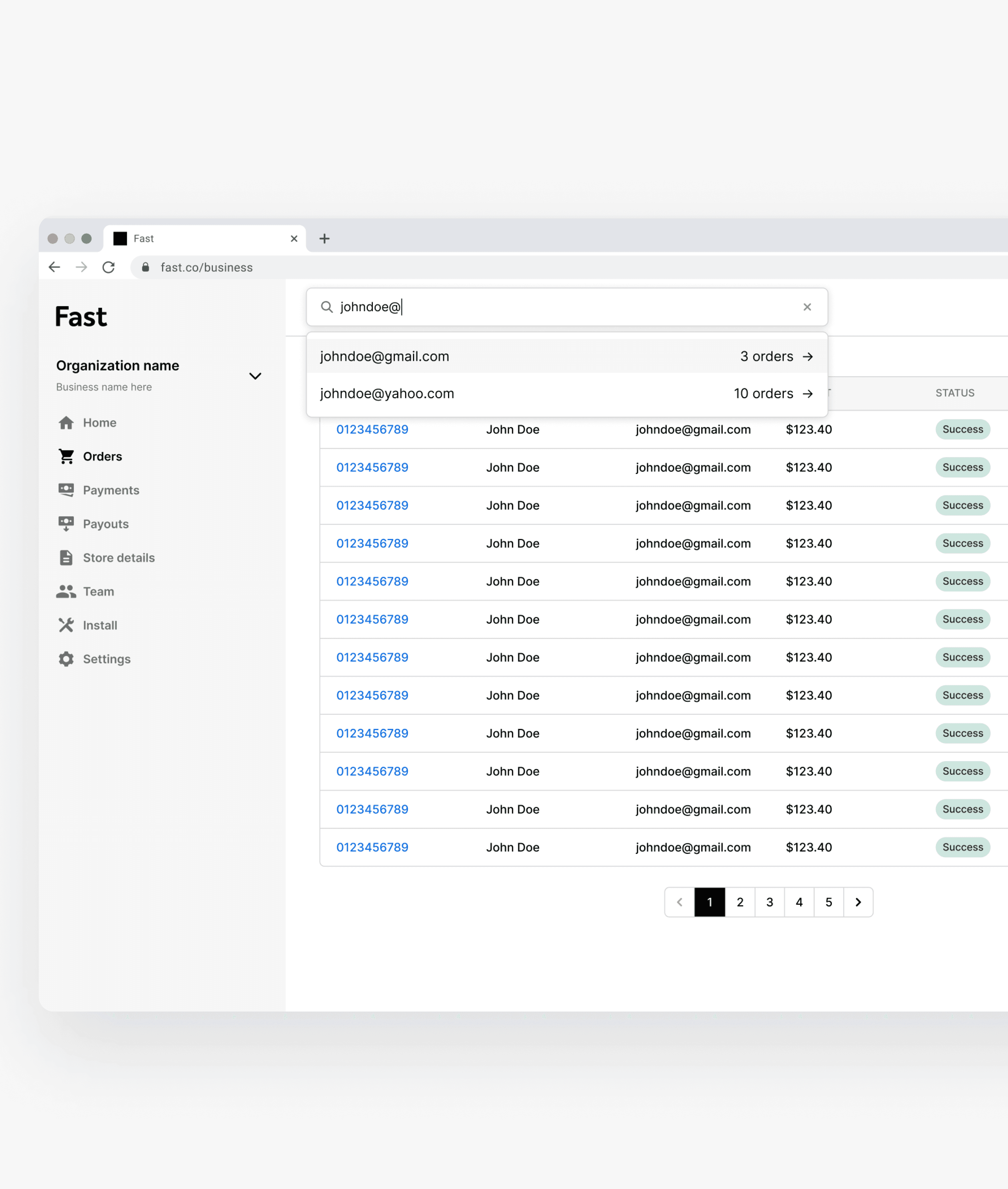Click the browser address bar URL
The height and width of the screenshot is (1189, 1008).
[x=206, y=267]
